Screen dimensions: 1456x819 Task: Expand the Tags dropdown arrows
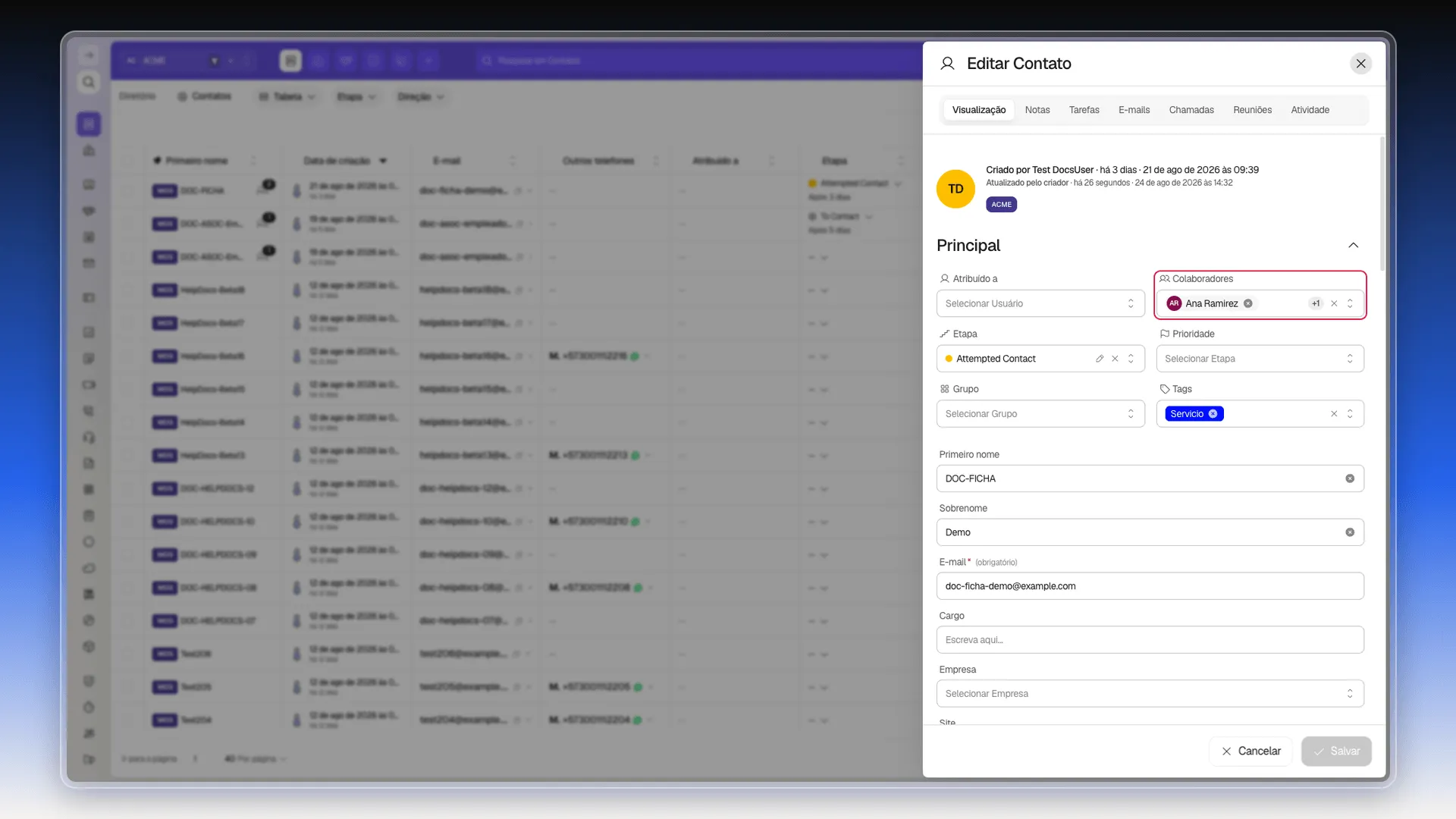click(x=1350, y=414)
